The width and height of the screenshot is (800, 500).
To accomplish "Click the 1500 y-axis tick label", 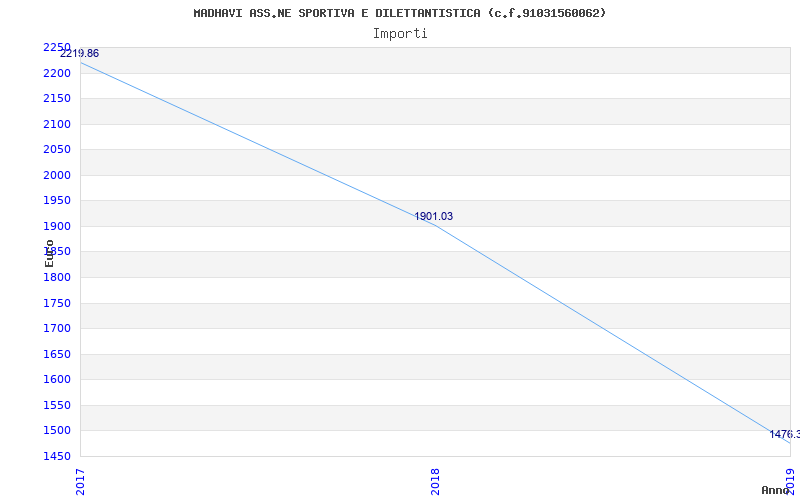I will click(x=57, y=431).
